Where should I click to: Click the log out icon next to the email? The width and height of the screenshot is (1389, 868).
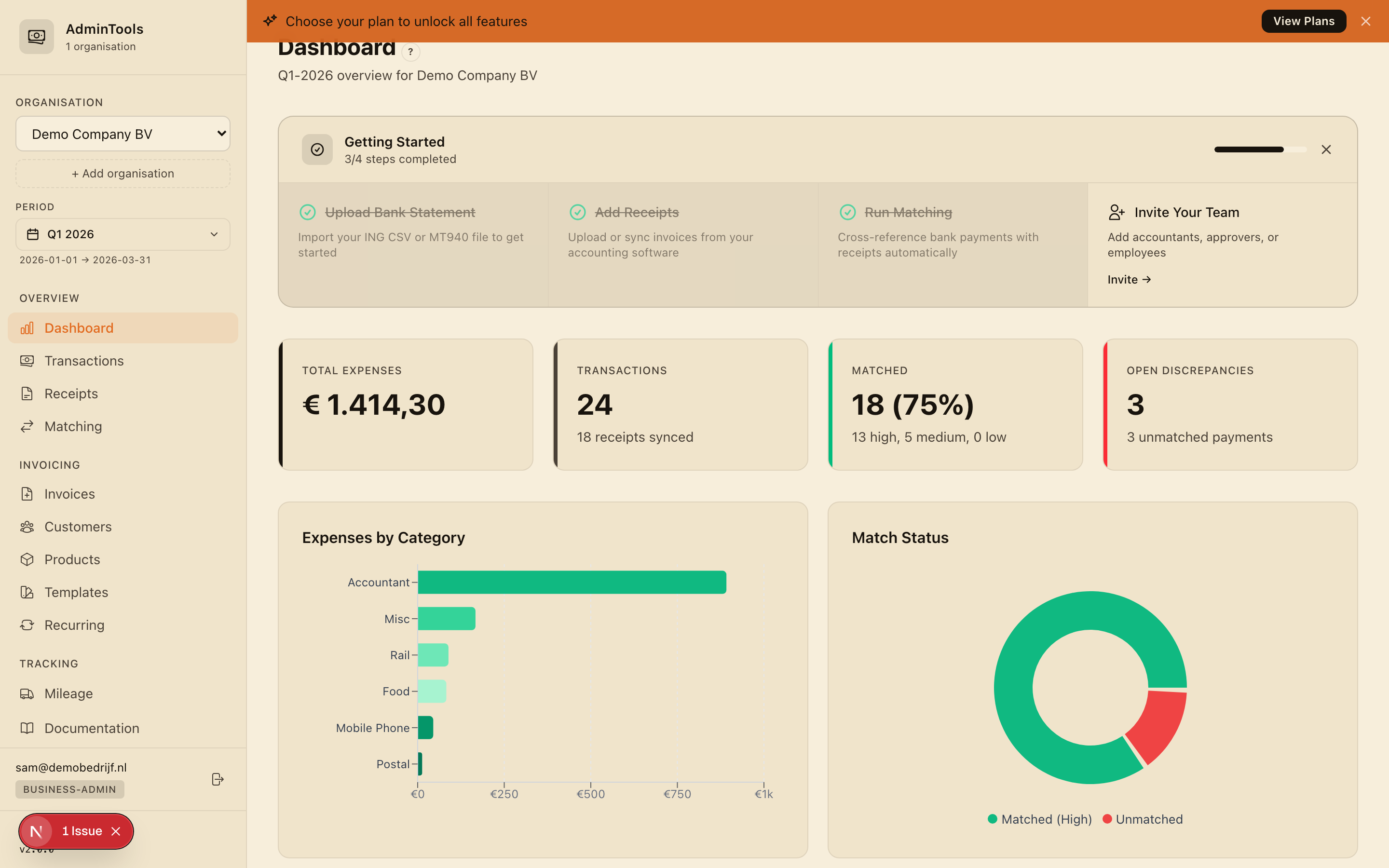(x=218, y=779)
